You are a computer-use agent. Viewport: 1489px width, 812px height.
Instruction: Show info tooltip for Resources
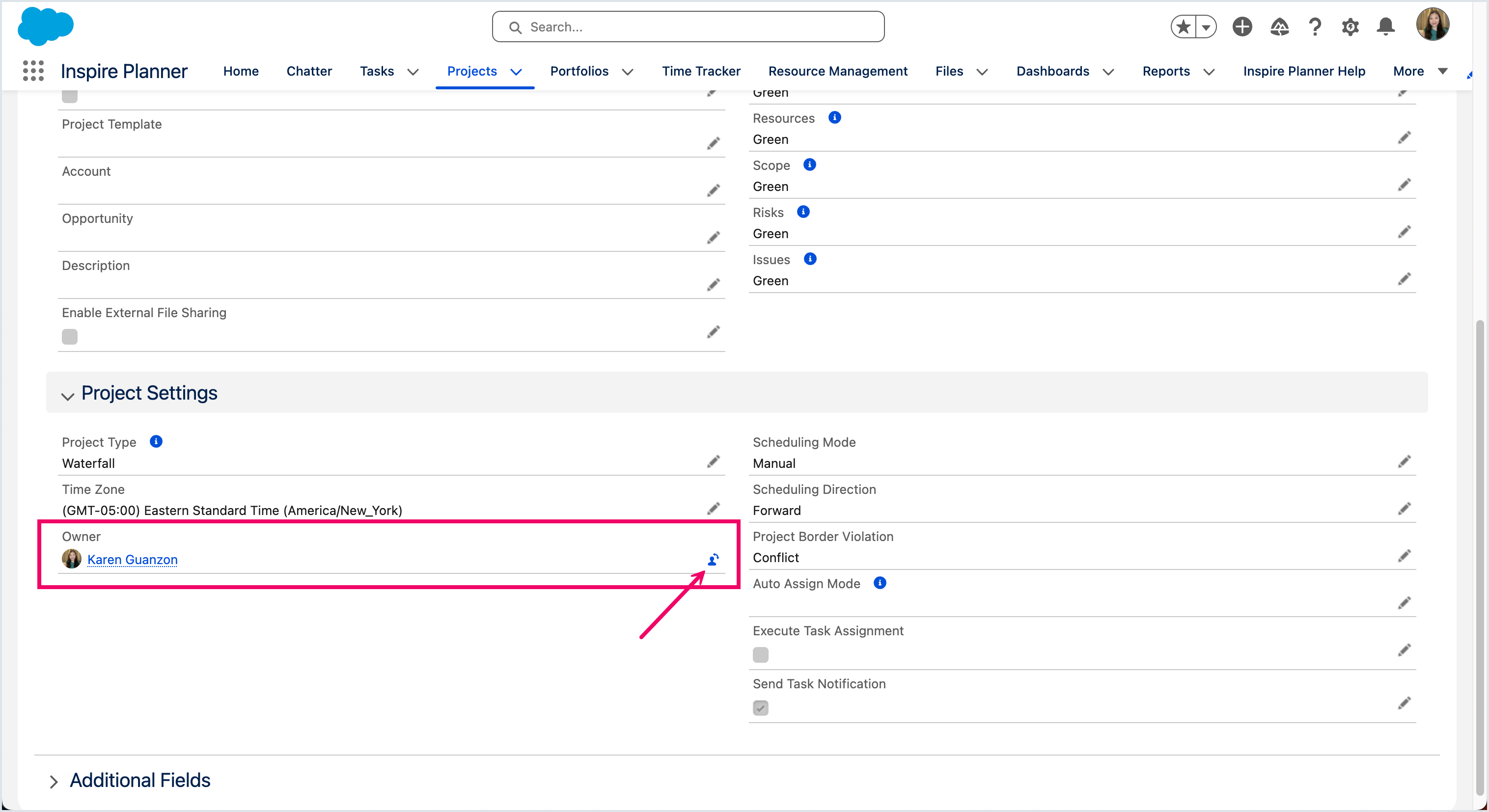click(x=834, y=117)
